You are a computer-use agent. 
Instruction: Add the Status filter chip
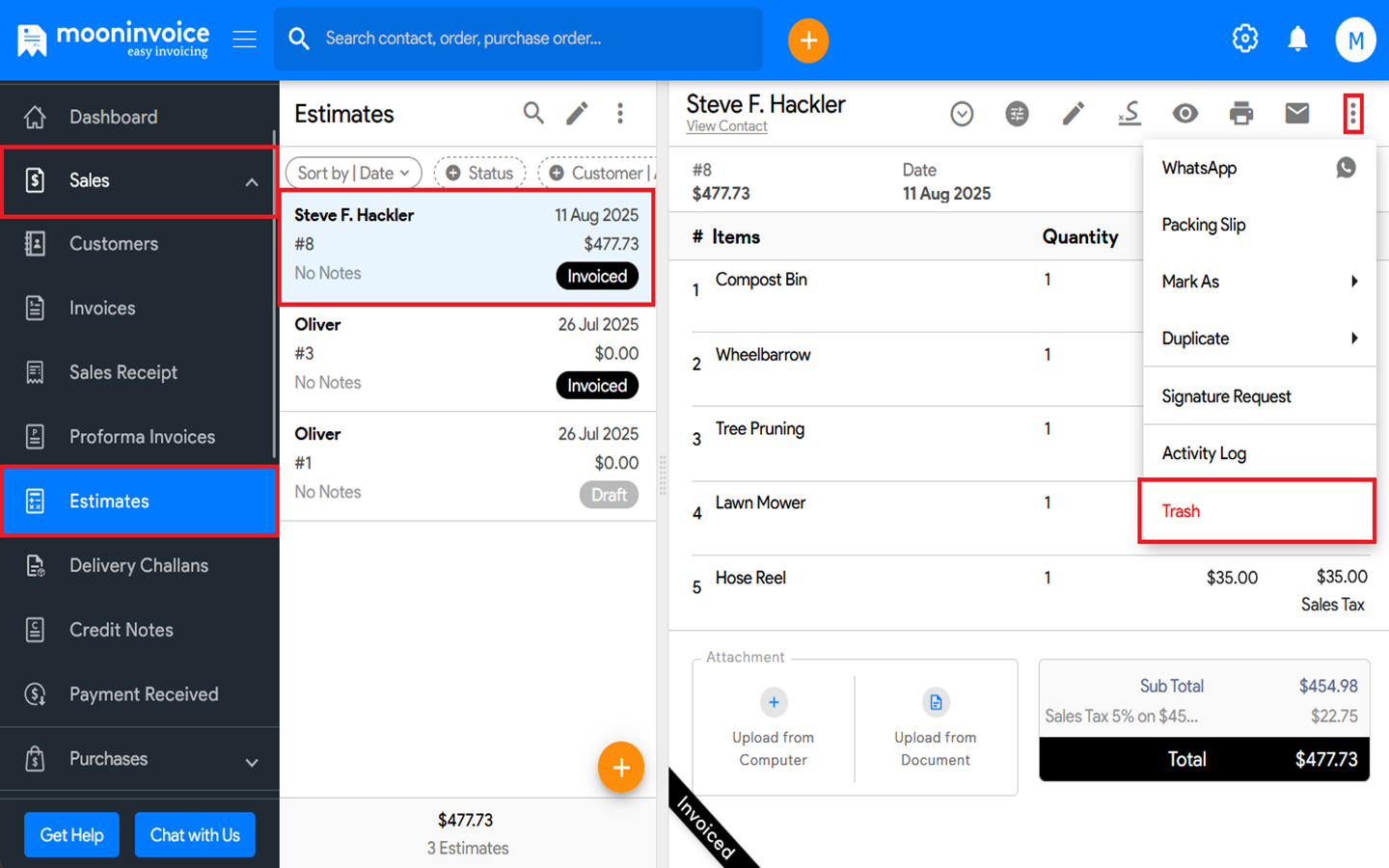coord(479,173)
